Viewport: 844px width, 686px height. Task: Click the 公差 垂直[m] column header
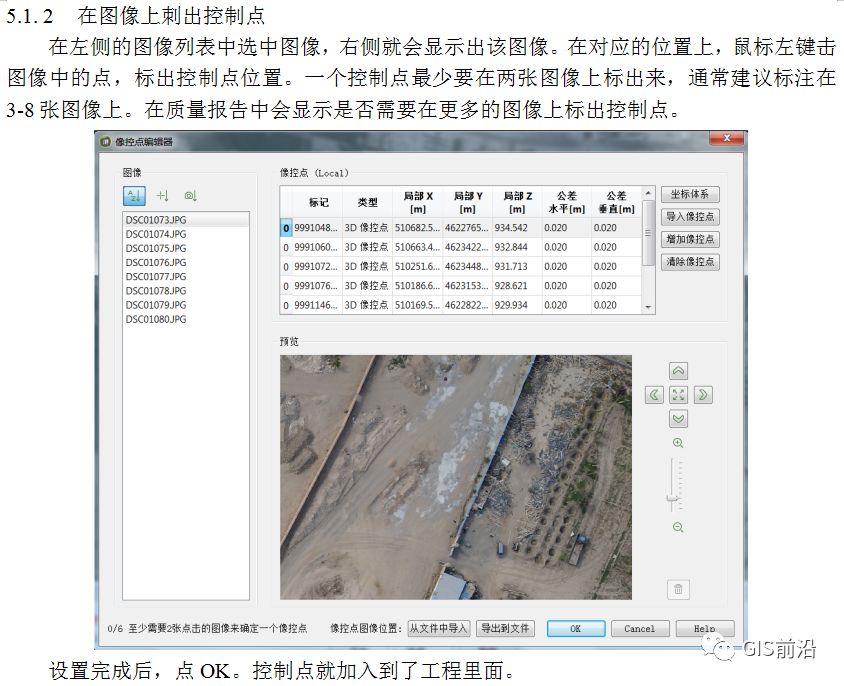coord(616,202)
